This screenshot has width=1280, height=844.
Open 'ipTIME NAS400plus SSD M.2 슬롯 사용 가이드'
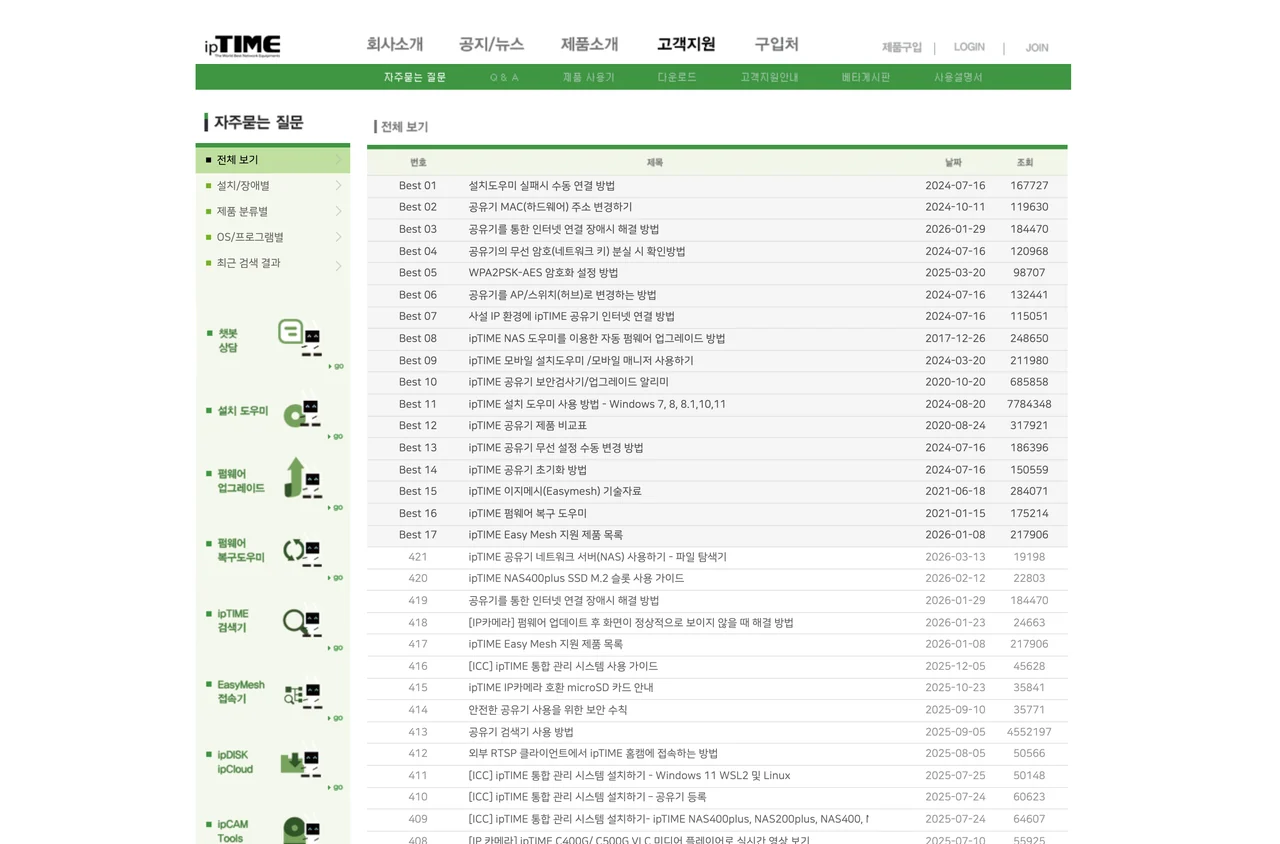click(x=576, y=579)
